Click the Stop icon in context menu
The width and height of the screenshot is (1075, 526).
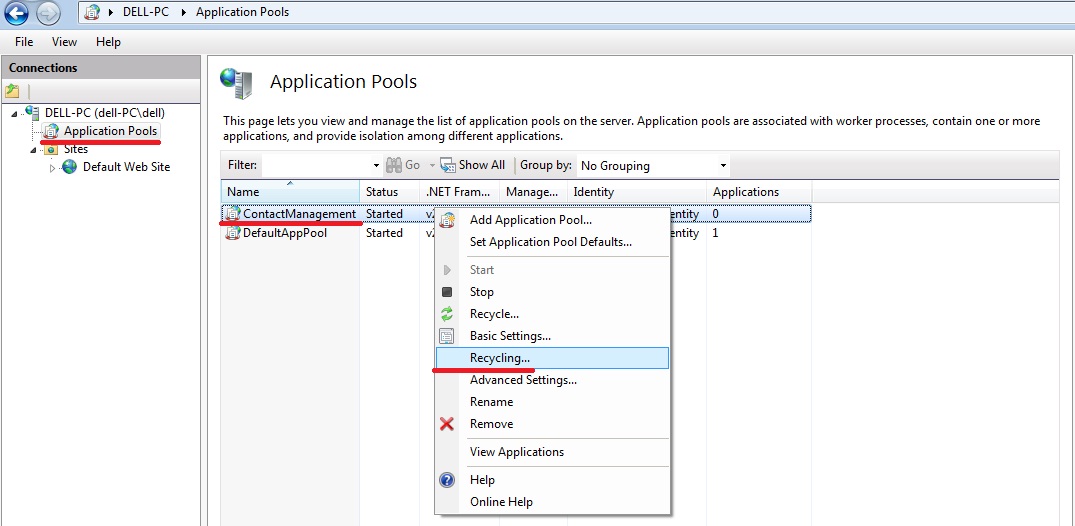click(x=447, y=292)
